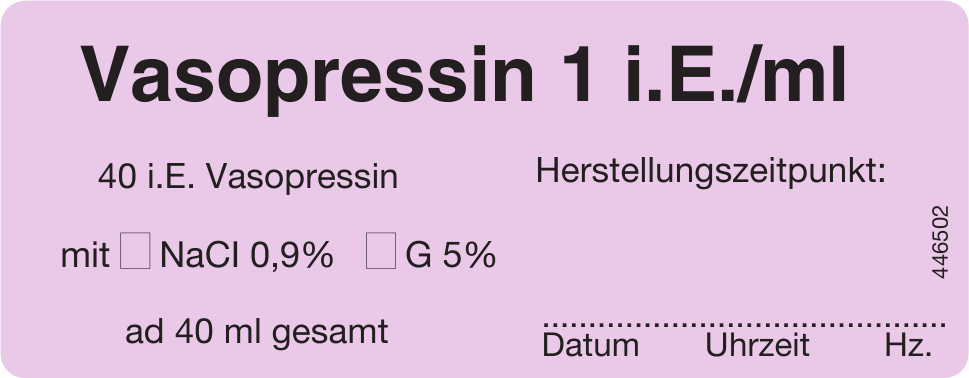The width and height of the screenshot is (969, 378).
Task: Click dotted line above 'Datum'
Action: coord(590,324)
